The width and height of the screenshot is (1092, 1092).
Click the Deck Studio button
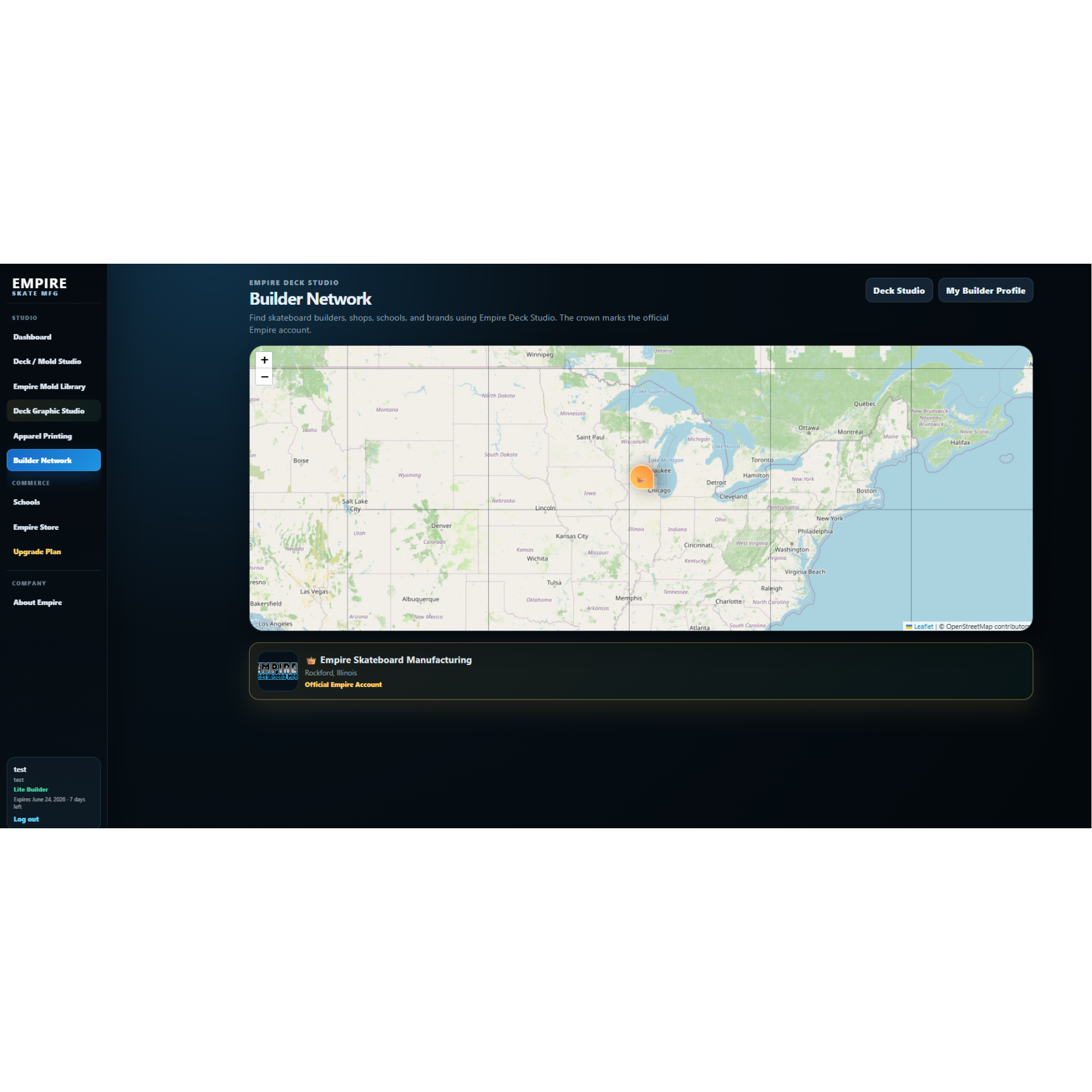click(899, 290)
